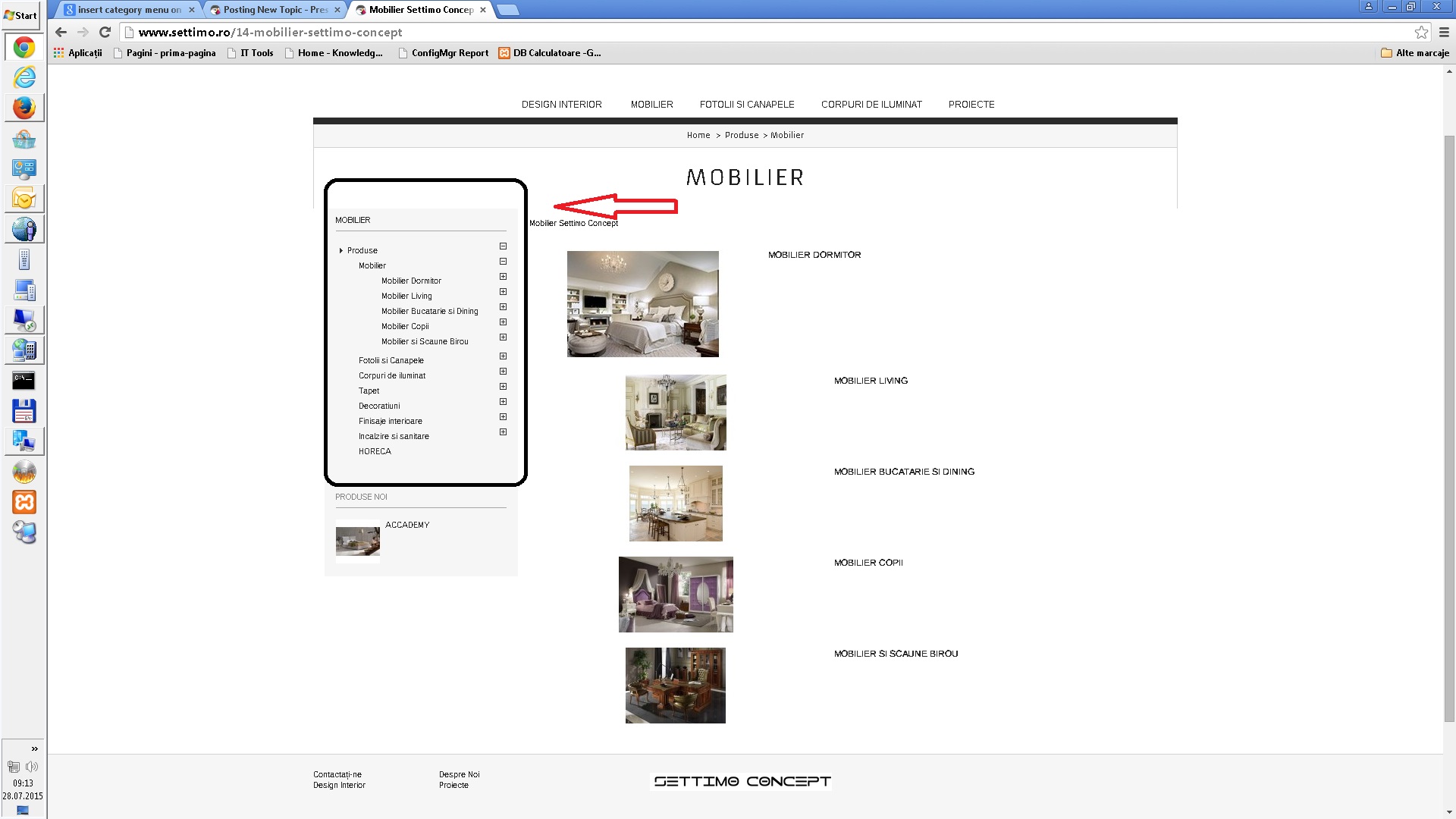Image resolution: width=1456 pixels, height=819 pixels.
Task: Open the Chrome hamburger menu icon
Action: coord(1444,32)
